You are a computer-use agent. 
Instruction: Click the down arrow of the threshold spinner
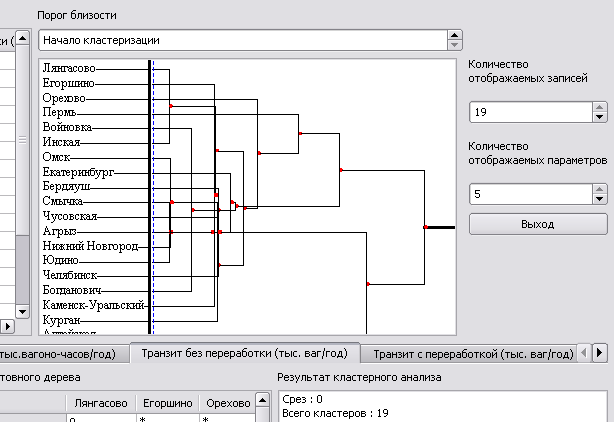(x=455, y=45)
